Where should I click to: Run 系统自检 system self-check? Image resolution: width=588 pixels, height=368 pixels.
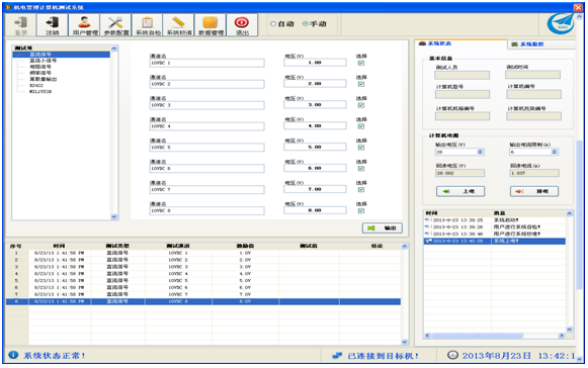pyautogui.click(x=147, y=25)
